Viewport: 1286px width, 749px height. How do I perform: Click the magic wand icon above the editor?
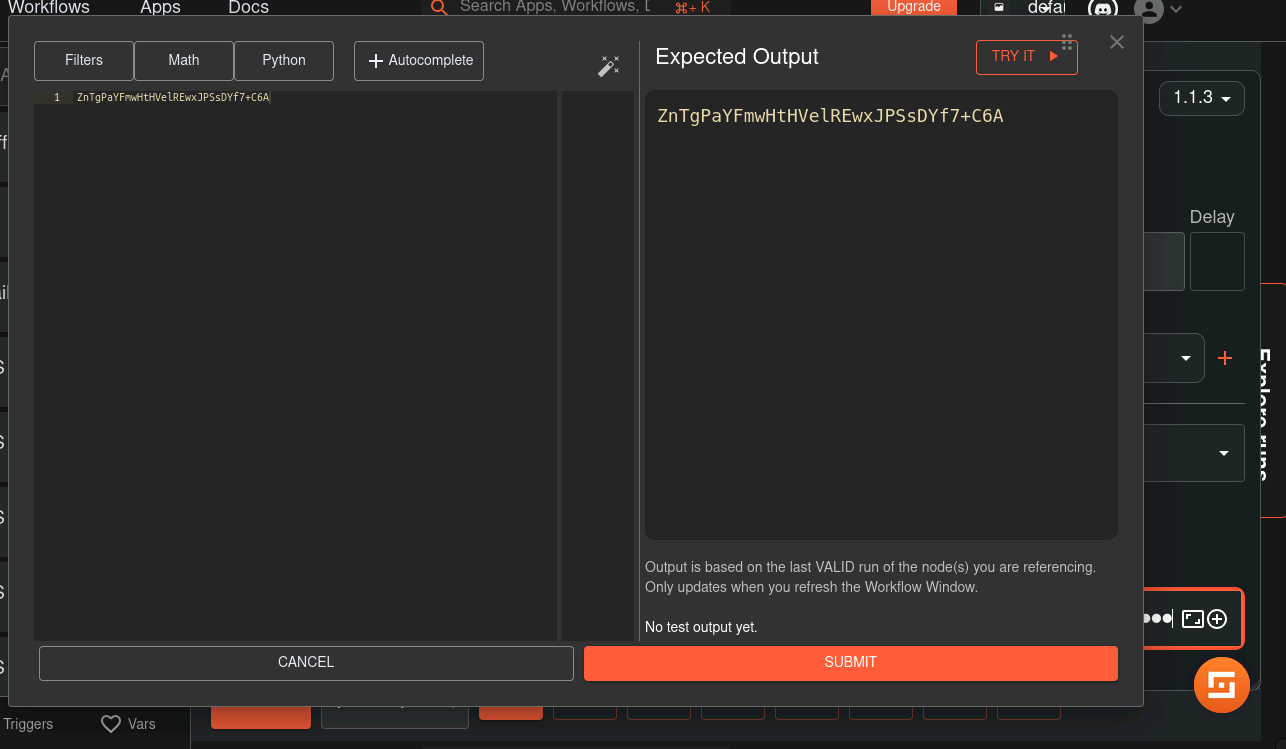(608, 67)
